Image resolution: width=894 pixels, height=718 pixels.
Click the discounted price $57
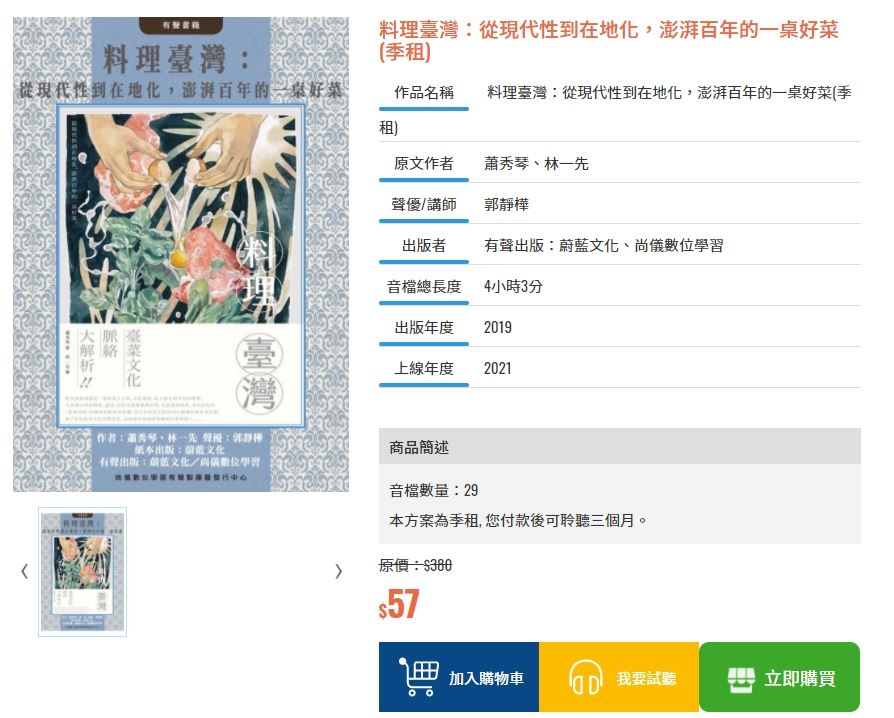399,604
